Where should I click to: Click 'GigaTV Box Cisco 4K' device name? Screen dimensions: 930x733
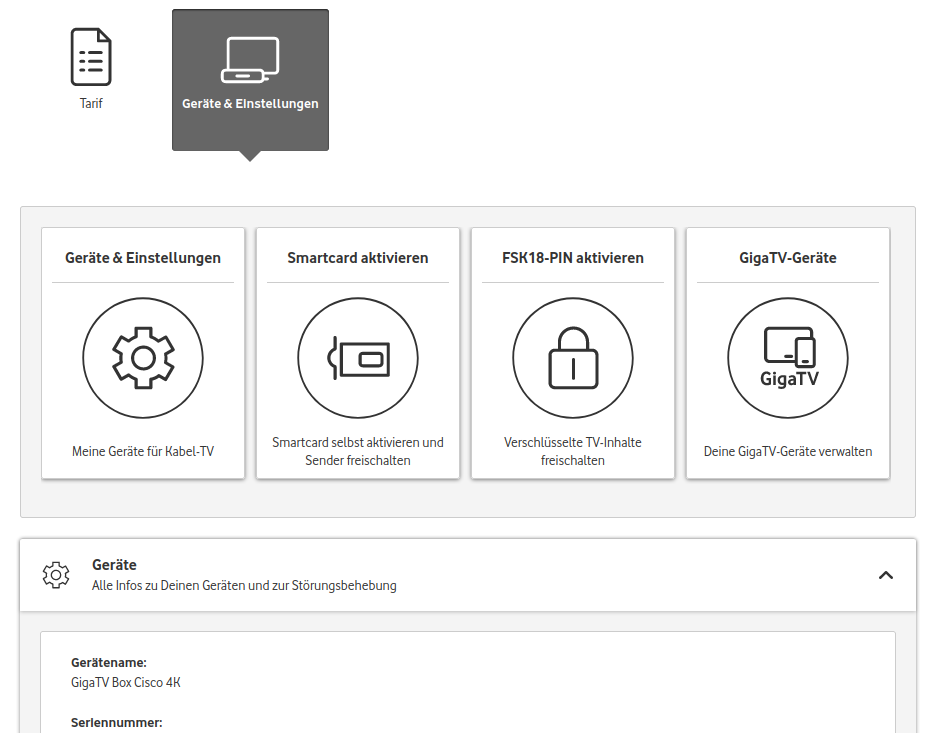click(126, 683)
